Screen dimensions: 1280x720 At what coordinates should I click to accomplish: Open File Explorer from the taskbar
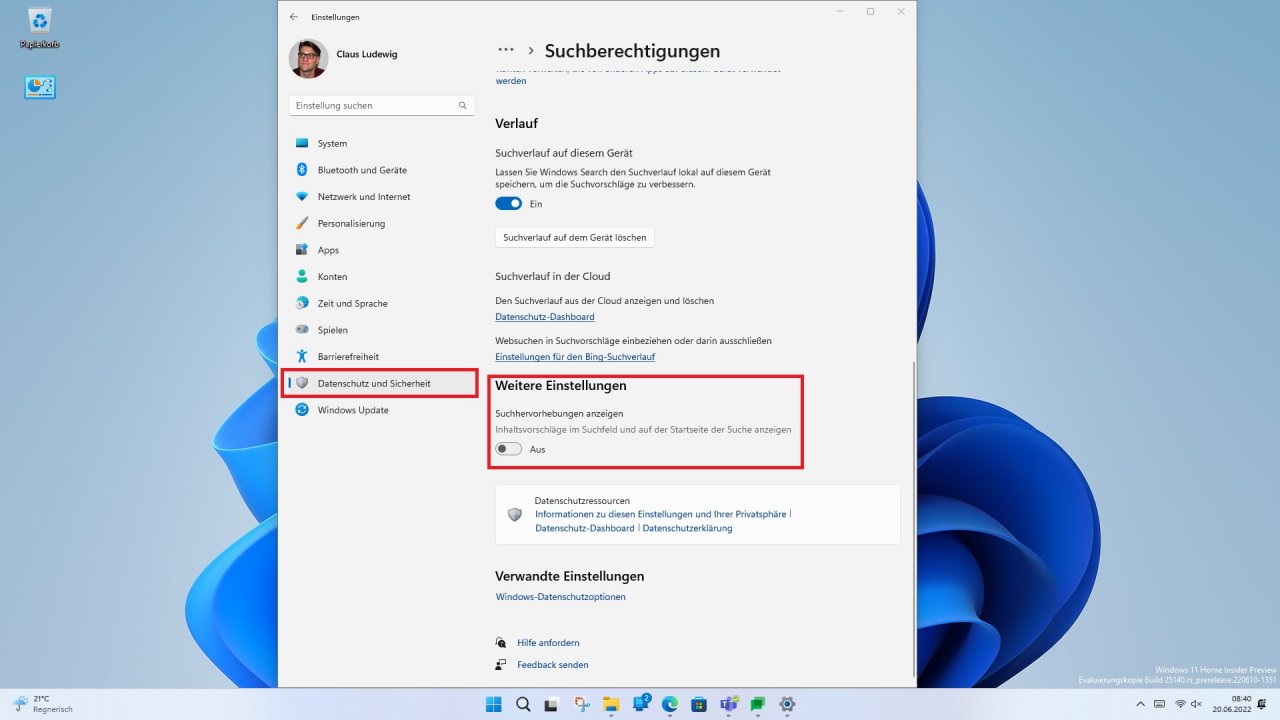(x=611, y=704)
